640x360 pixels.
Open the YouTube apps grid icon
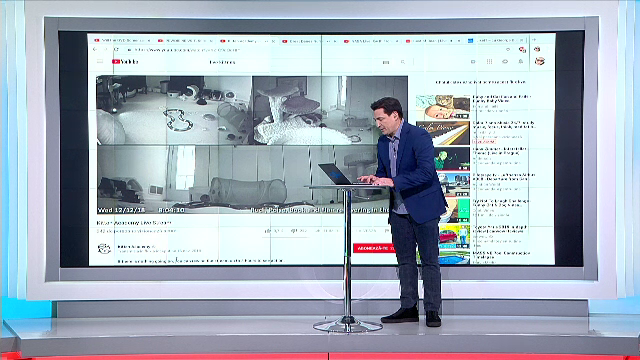pyautogui.click(x=489, y=62)
